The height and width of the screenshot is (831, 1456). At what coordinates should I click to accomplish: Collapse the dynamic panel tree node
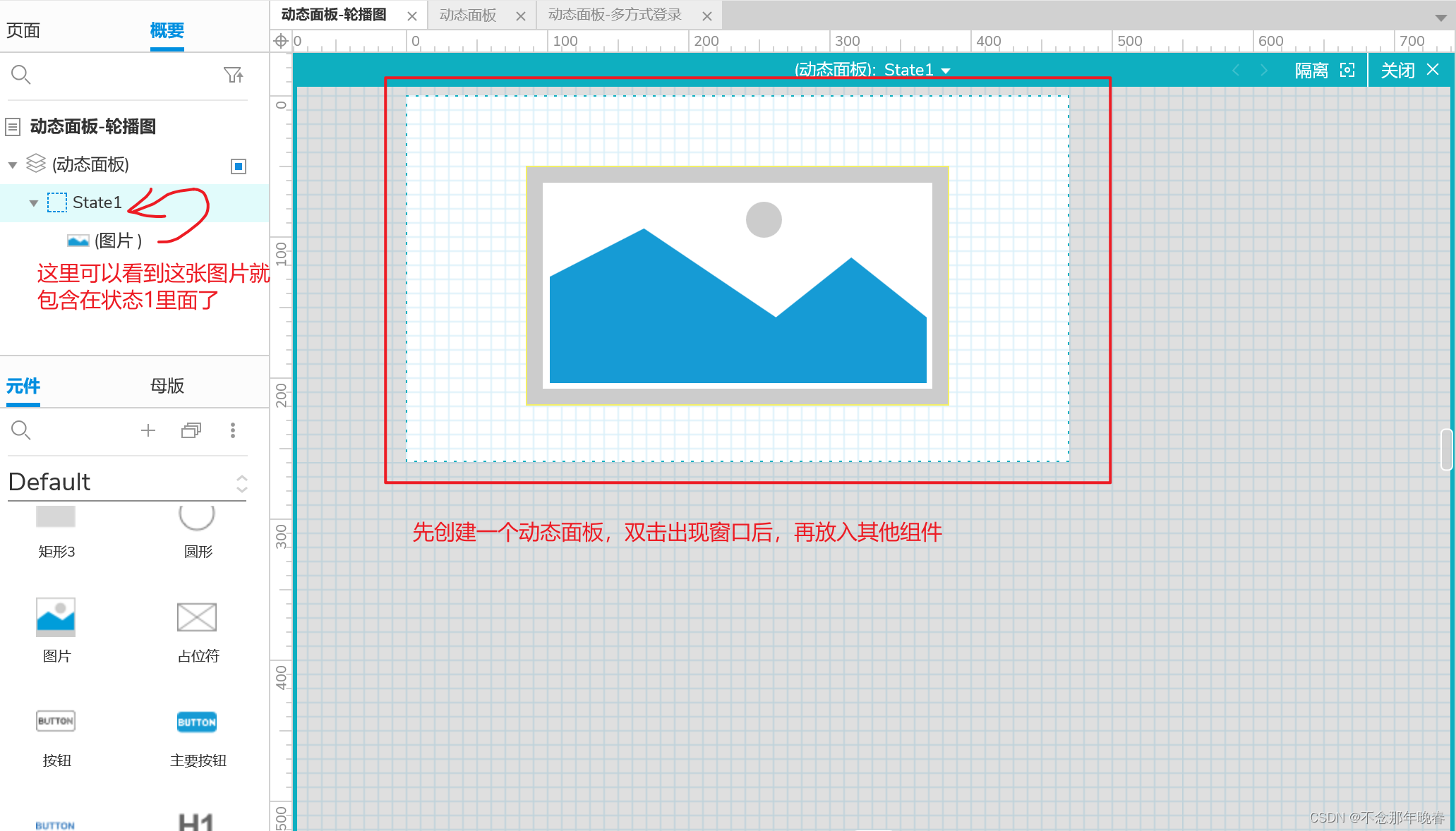13,165
